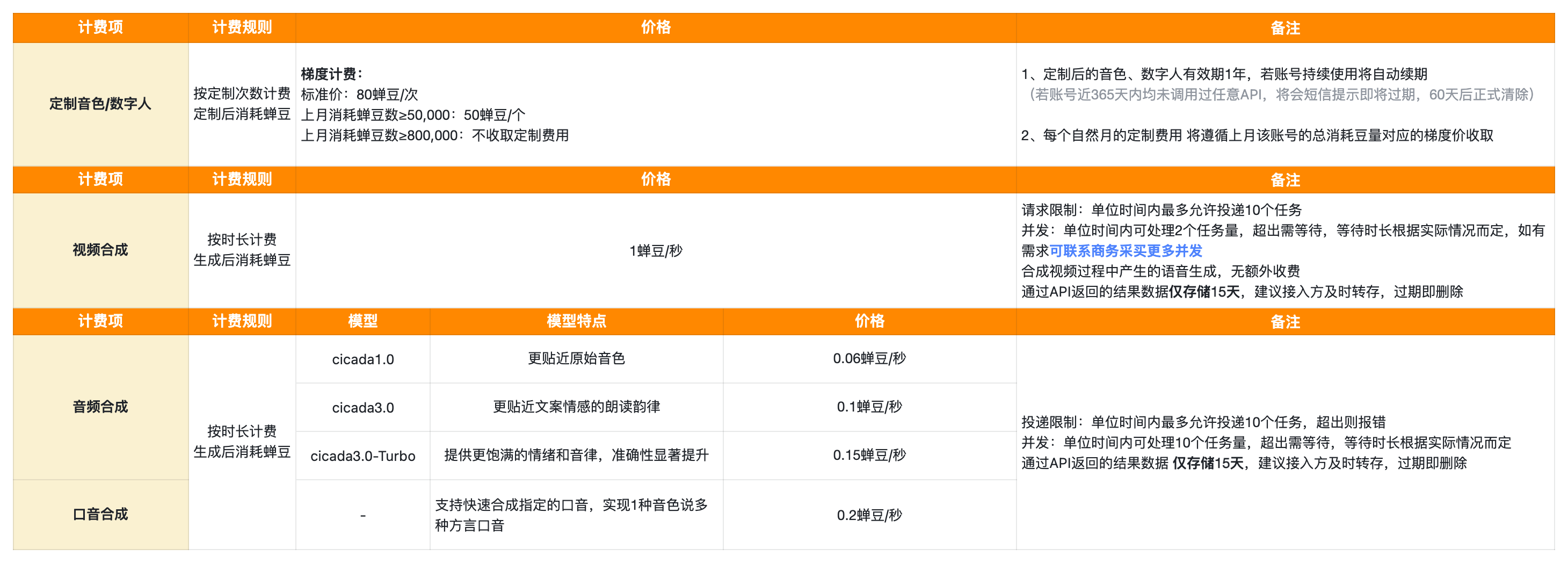
Task: Select the 0.2蝉豆/秒 accent synthesis price
Action: pos(869,515)
